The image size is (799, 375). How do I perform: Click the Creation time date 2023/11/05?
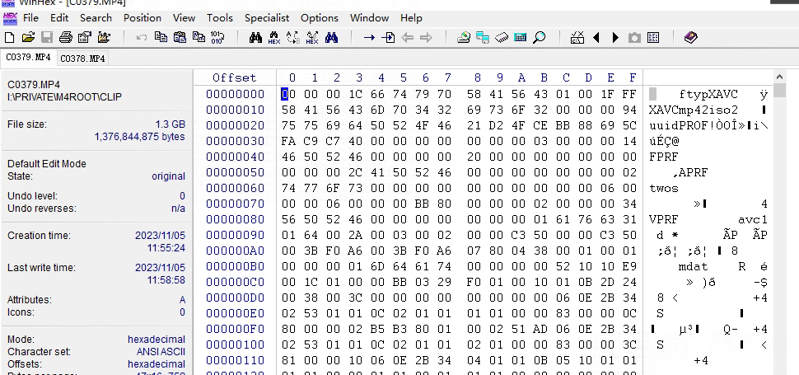[x=160, y=235]
